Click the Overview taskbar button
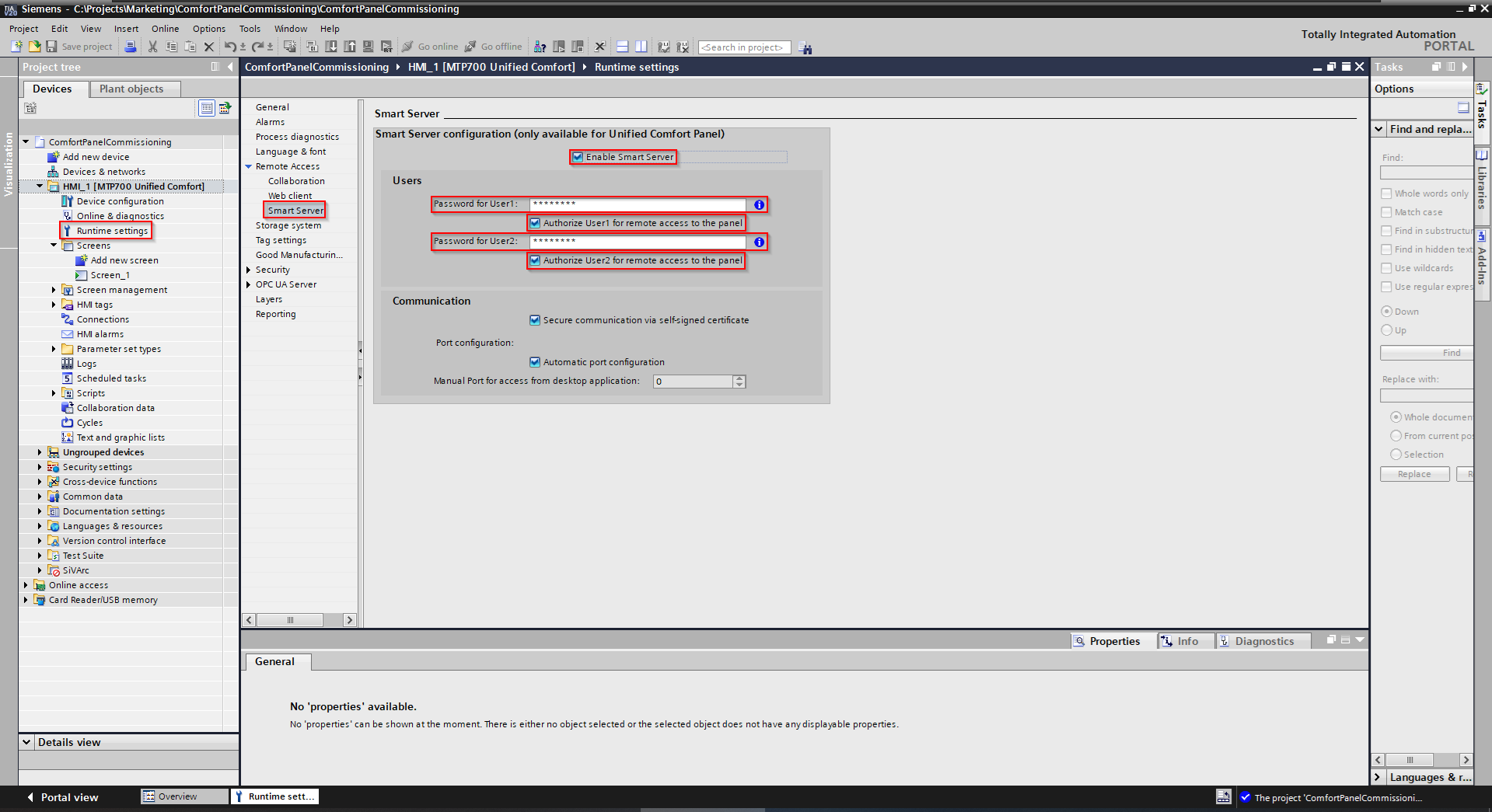Viewport: 1492px width, 812px height. coord(183,796)
